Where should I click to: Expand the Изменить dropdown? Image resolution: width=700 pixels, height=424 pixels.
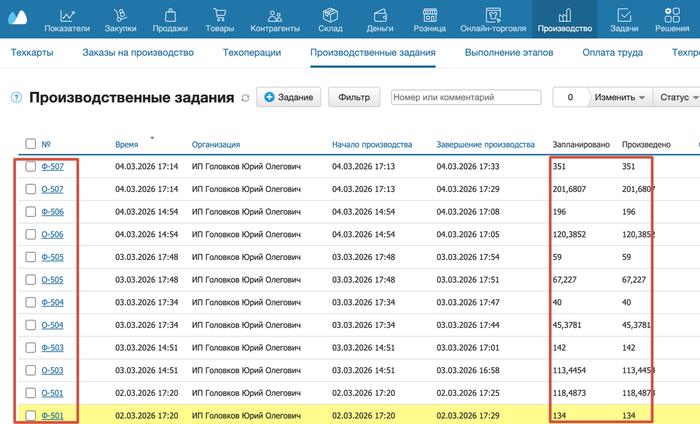click(x=620, y=98)
